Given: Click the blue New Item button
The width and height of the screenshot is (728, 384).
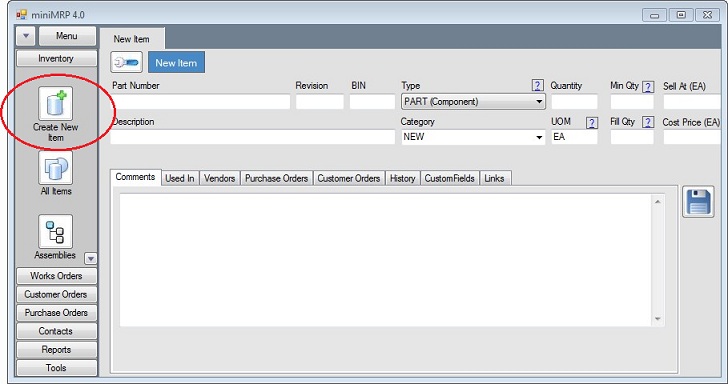Looking at the screenshot, I should click(x=176, y=63).
